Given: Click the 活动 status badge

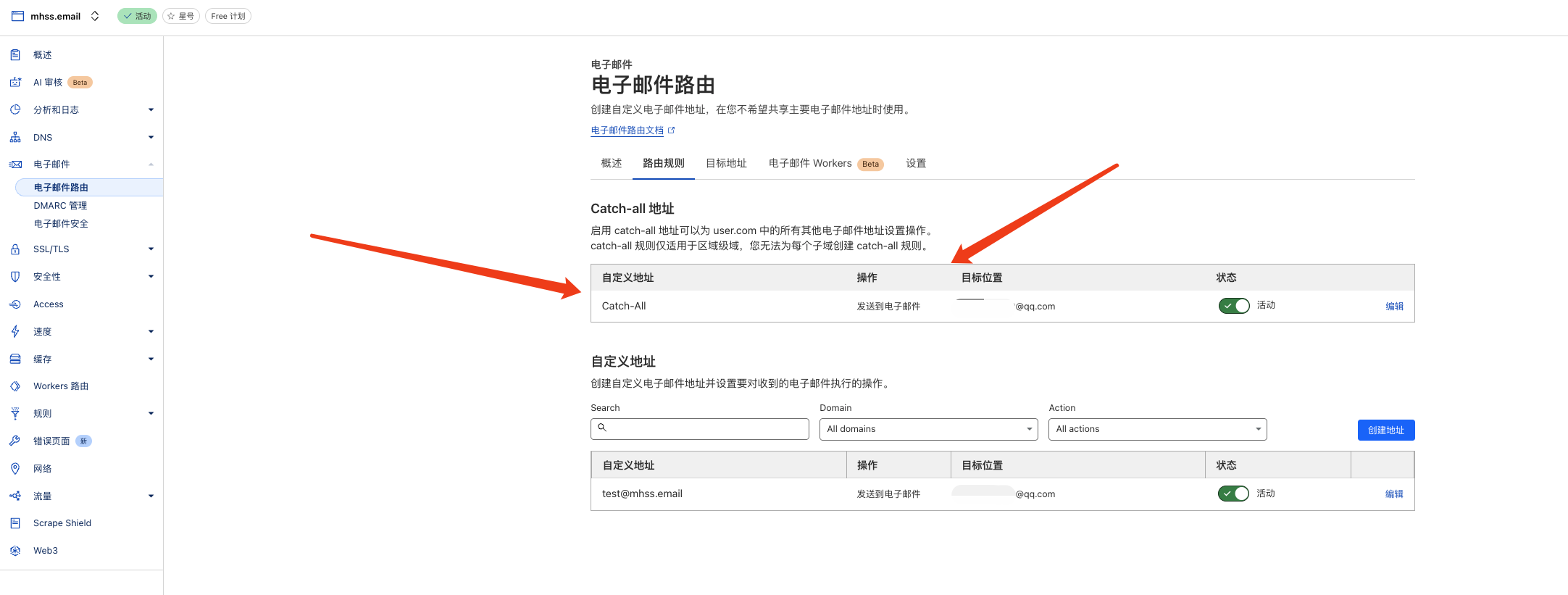Looking at the screenshot, I should (x=137, y=16).
